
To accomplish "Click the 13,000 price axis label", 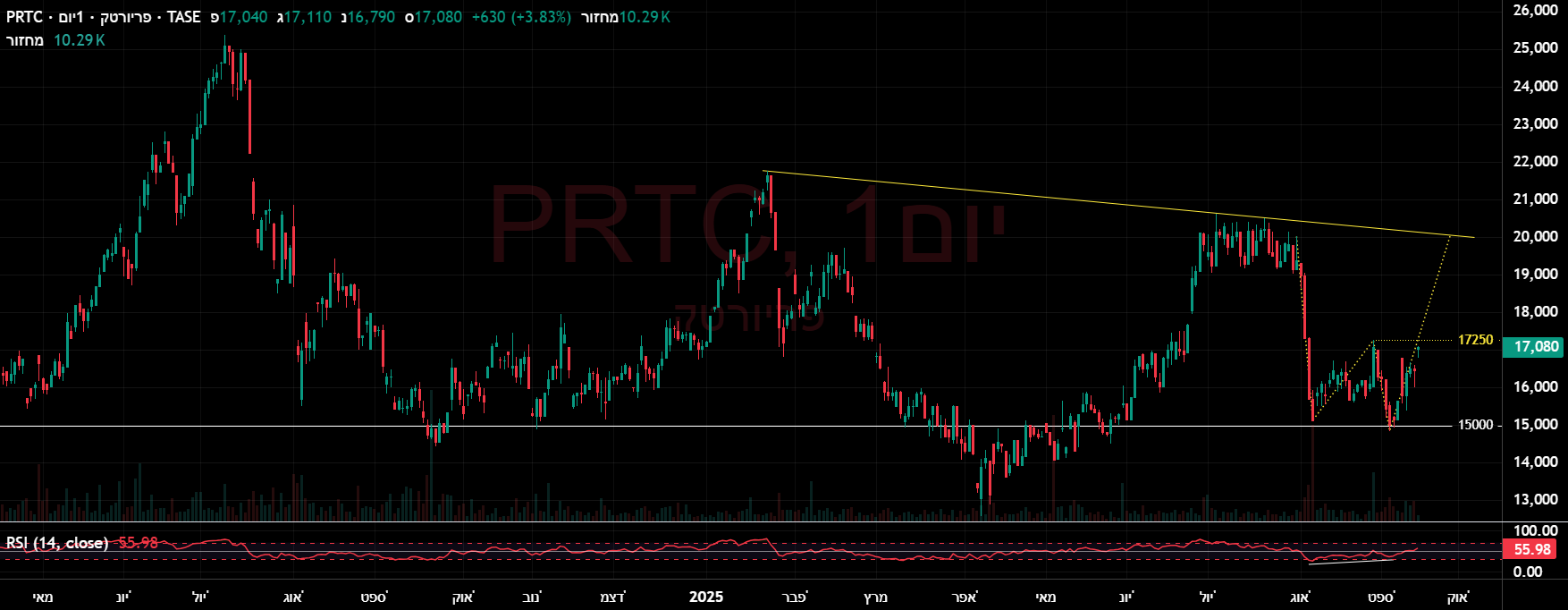I will coord(1536,499).
